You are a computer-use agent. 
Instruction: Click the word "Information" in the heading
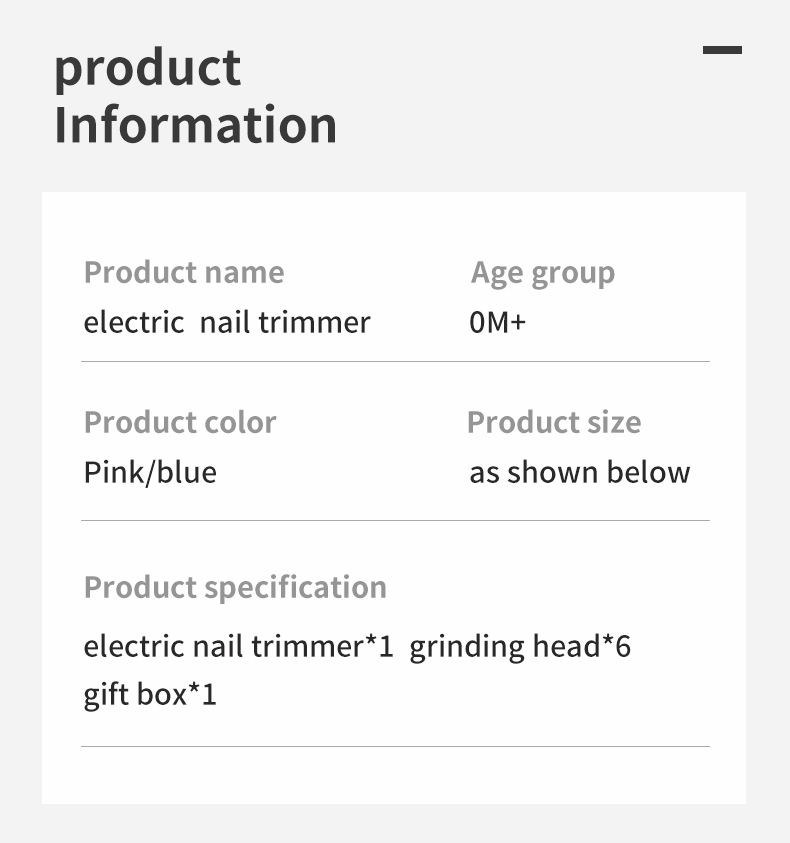(x=195, y=125)
